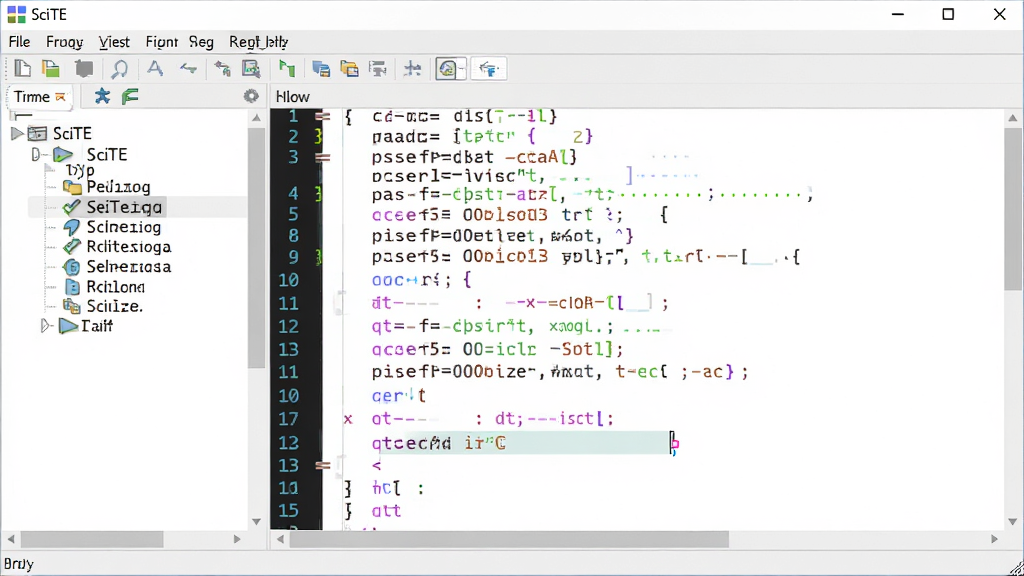The width and height of the screenshot is (1024, 576).
Task: Select the Rcilona tree item
Action: 116,287
